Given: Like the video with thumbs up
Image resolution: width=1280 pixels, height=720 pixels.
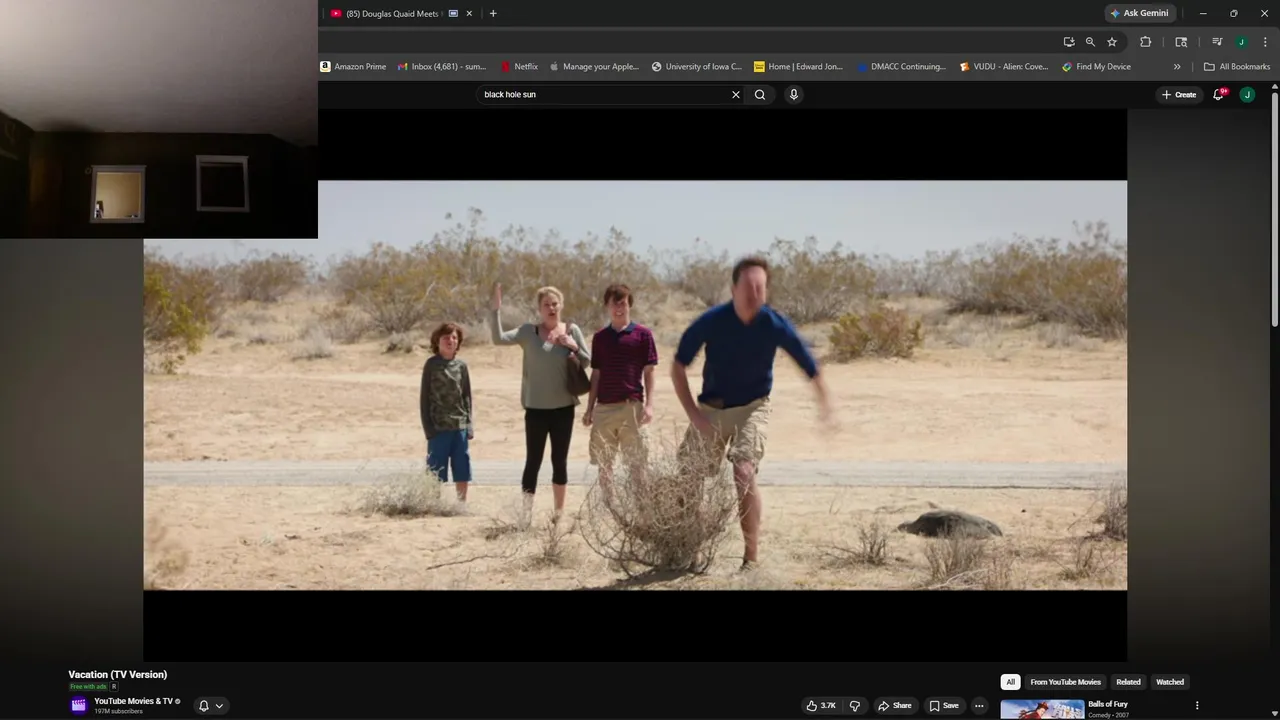Looking at the screenshot, I should click(821, 705).
